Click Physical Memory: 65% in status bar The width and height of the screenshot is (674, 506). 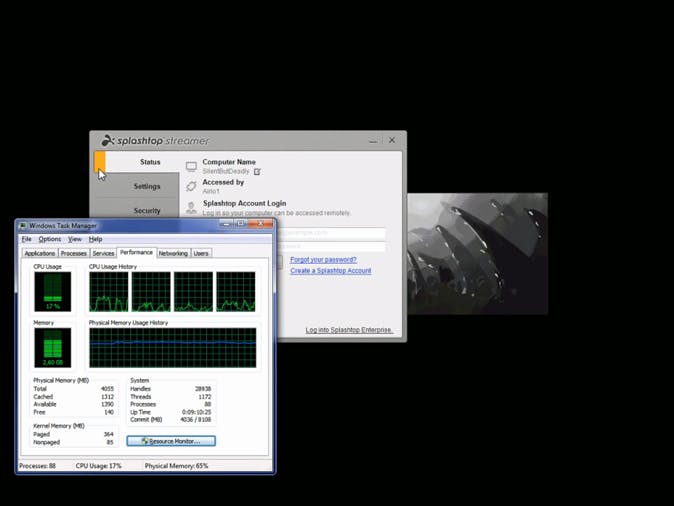176,466
